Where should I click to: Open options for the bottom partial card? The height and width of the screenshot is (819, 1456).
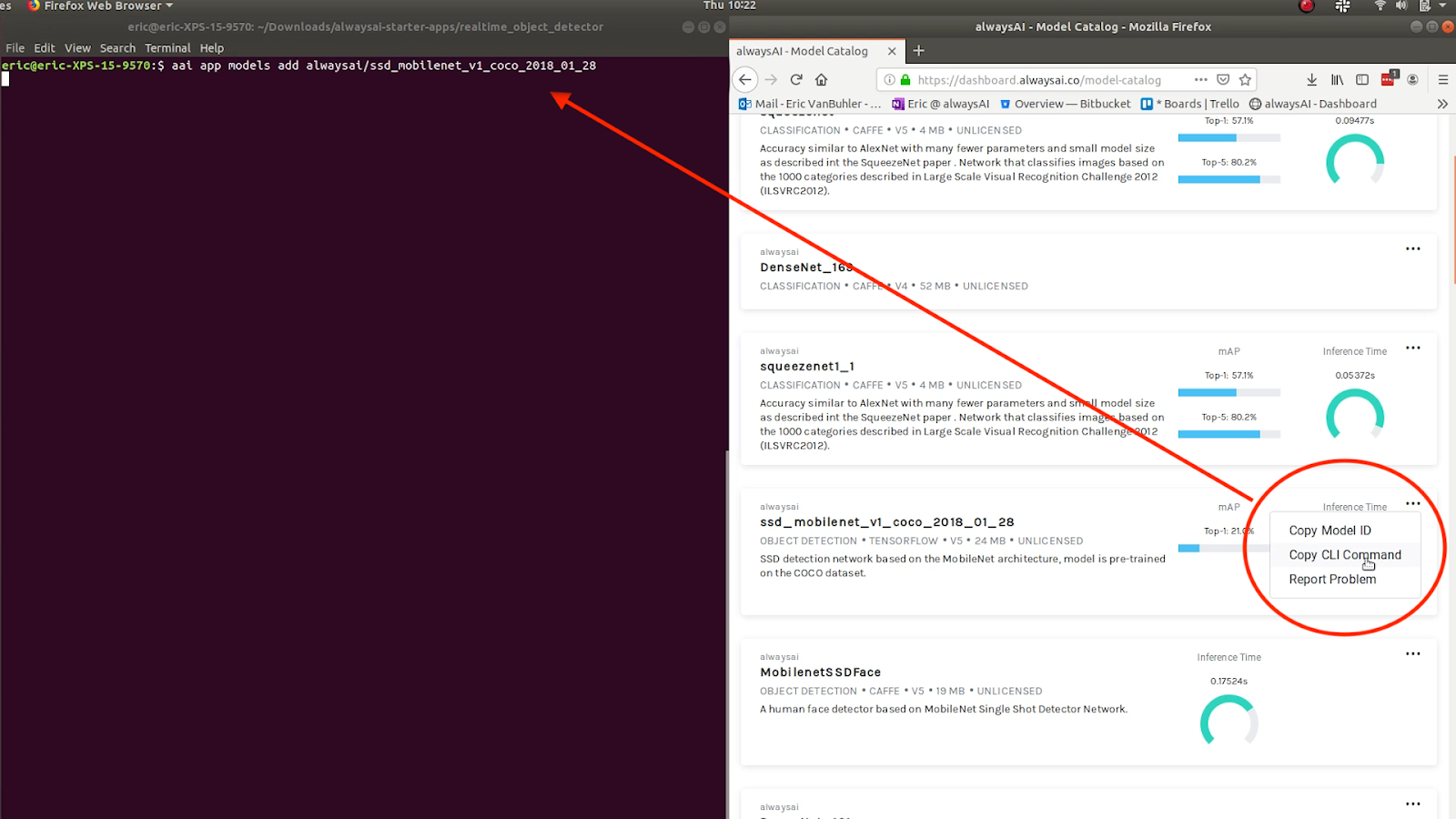tap(1412, 804)
